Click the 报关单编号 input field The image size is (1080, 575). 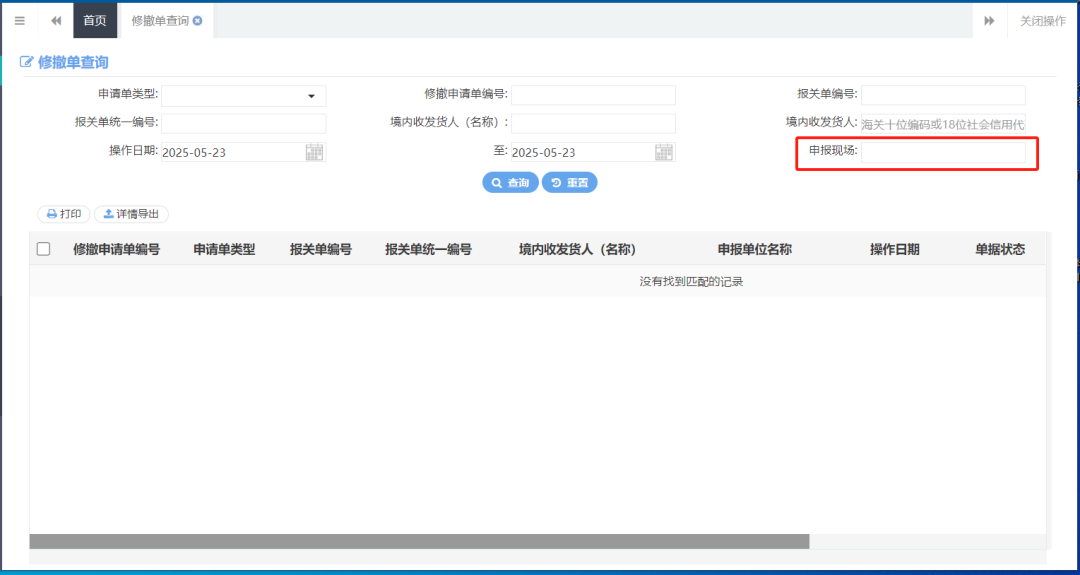point(942,95)
